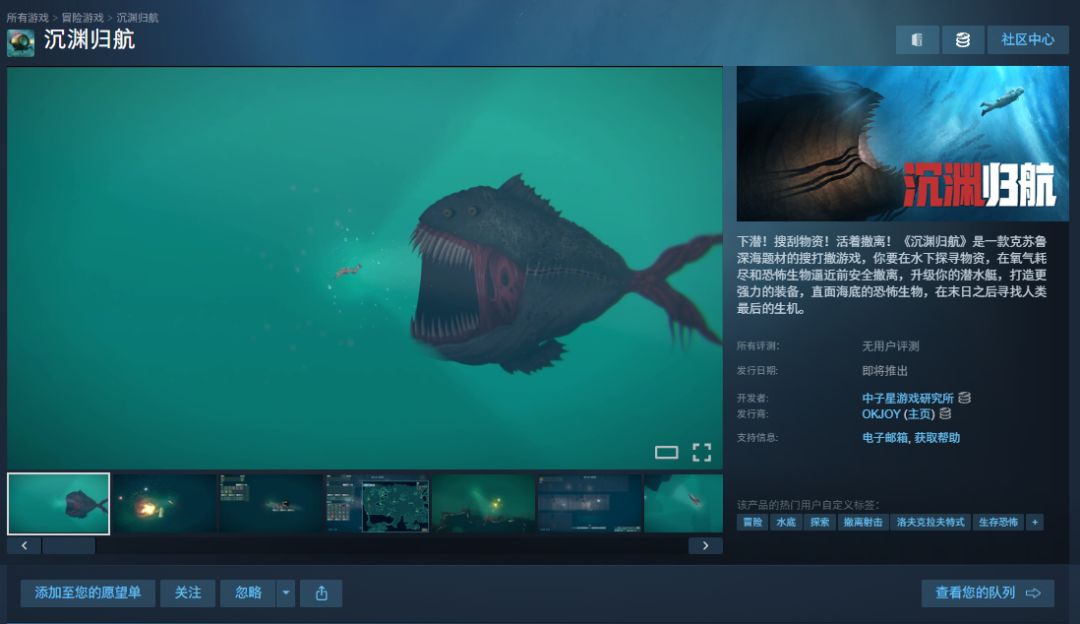Click the 沉渊归航 breadcrumb link
This screenshot has width=1080, height=624.
pos(137,17)
